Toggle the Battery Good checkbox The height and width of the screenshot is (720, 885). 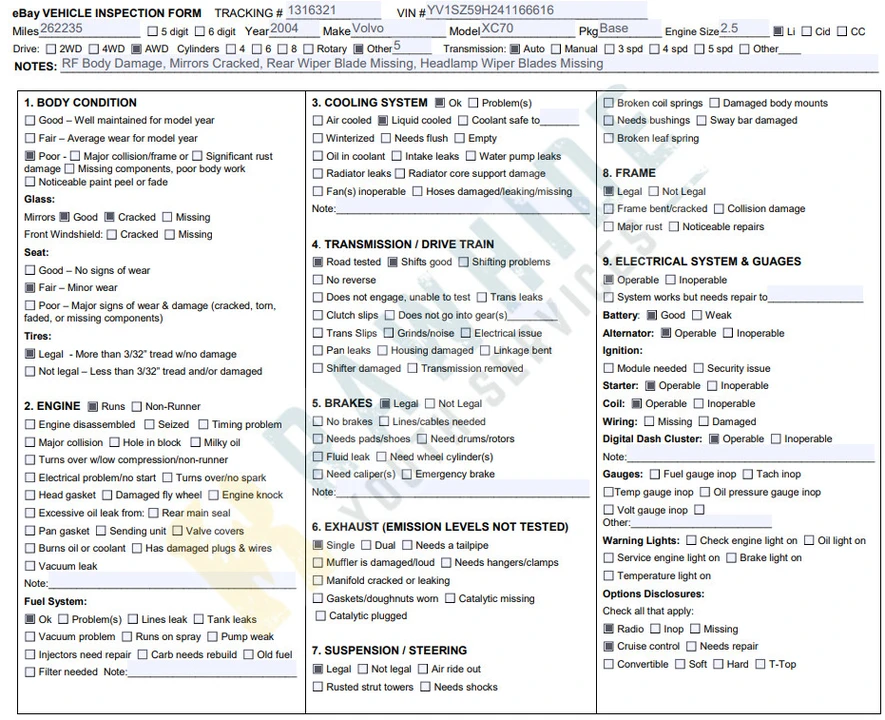(x=652, y=315)
